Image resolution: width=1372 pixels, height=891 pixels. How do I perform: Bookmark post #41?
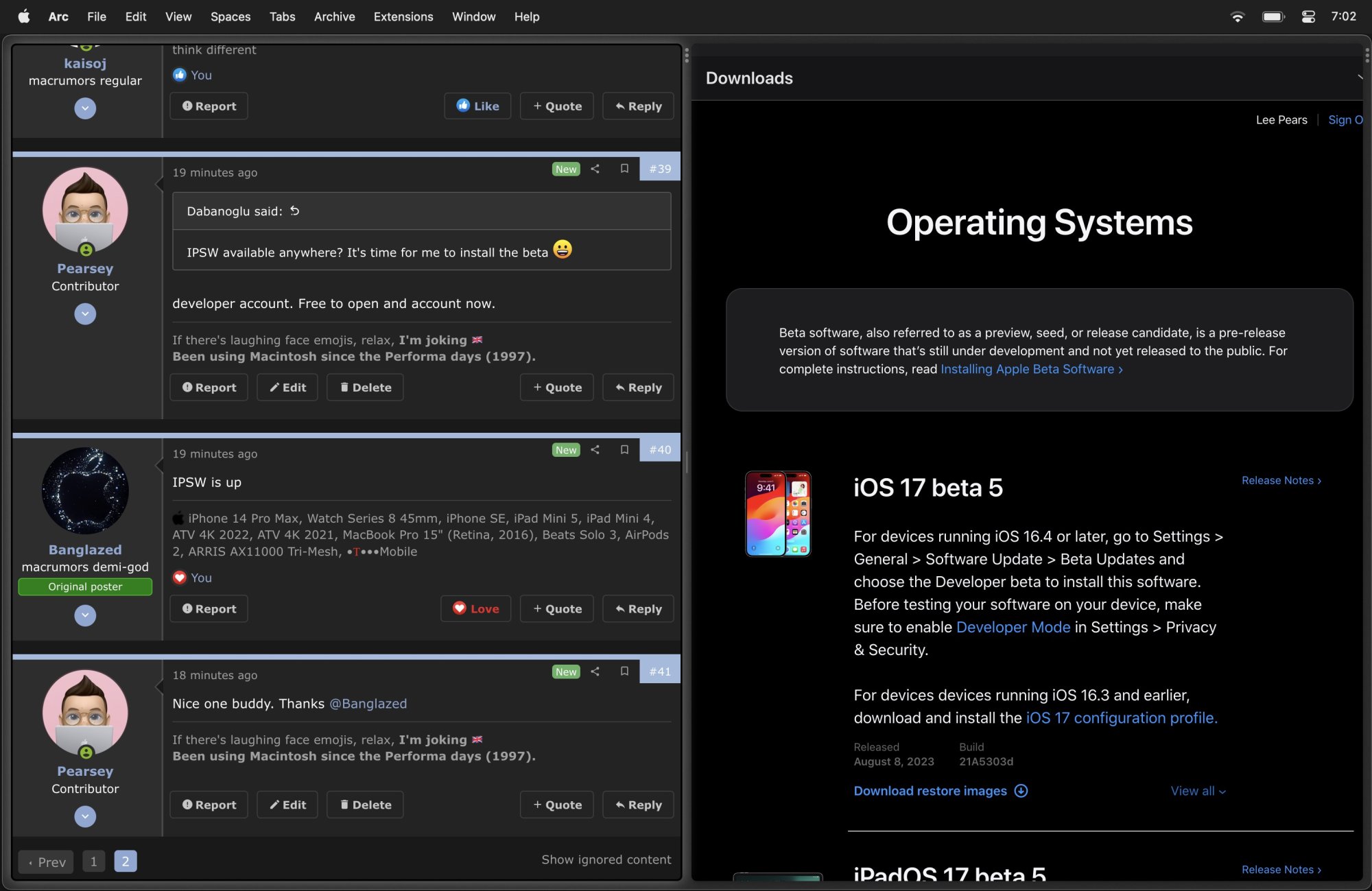point(624,672)
